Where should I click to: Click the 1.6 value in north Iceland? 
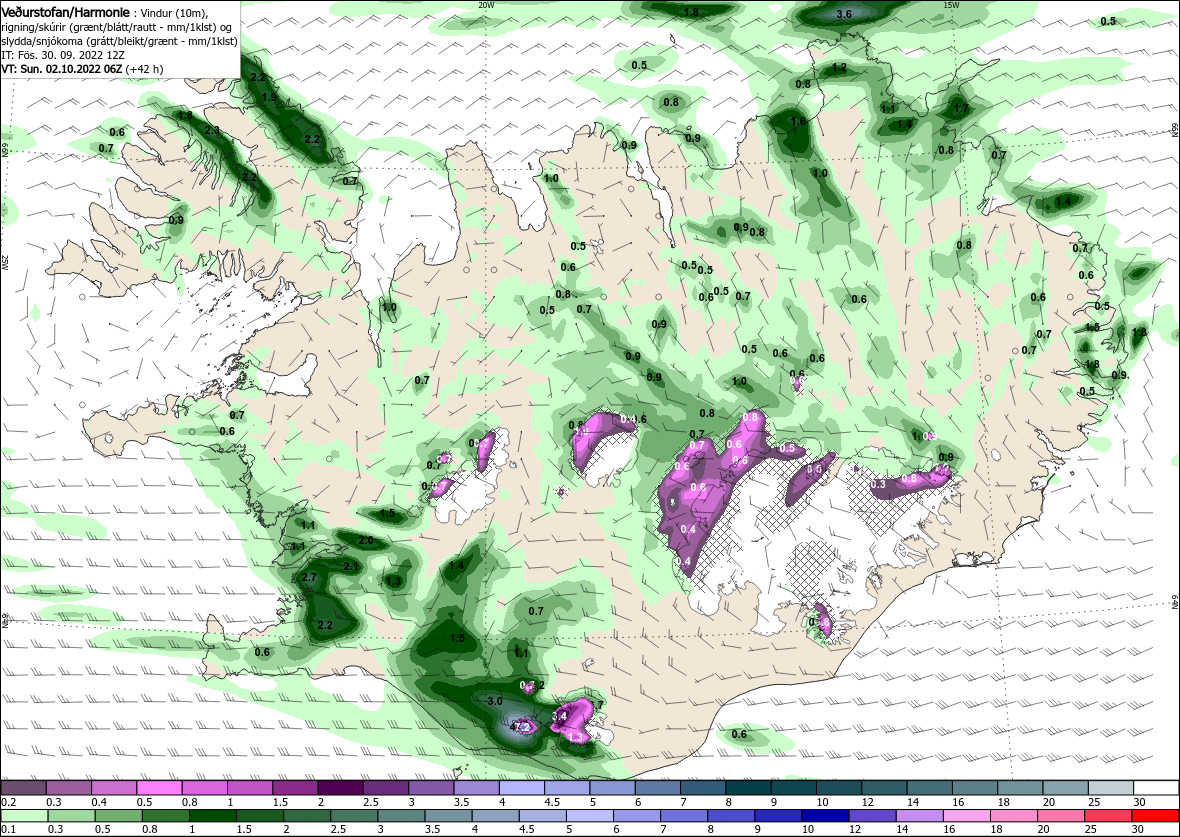click(798, 121)
